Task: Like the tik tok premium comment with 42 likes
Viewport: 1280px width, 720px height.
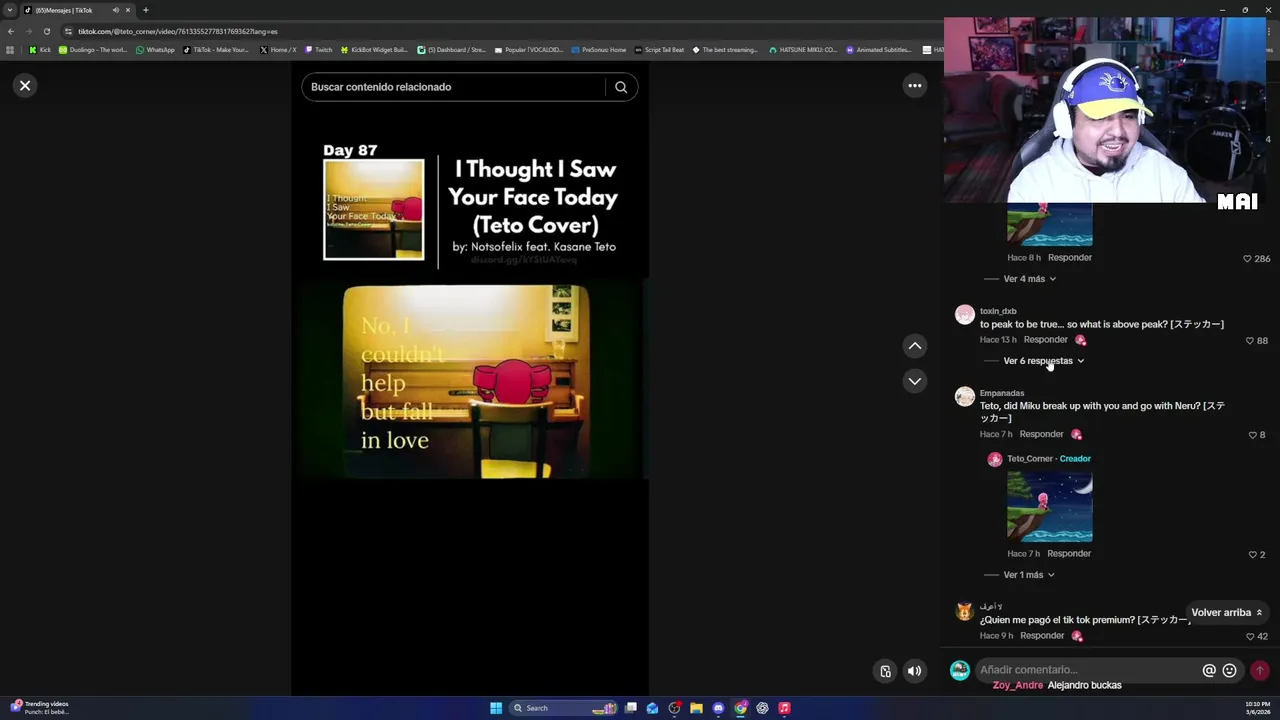Action: point(1250,636)
